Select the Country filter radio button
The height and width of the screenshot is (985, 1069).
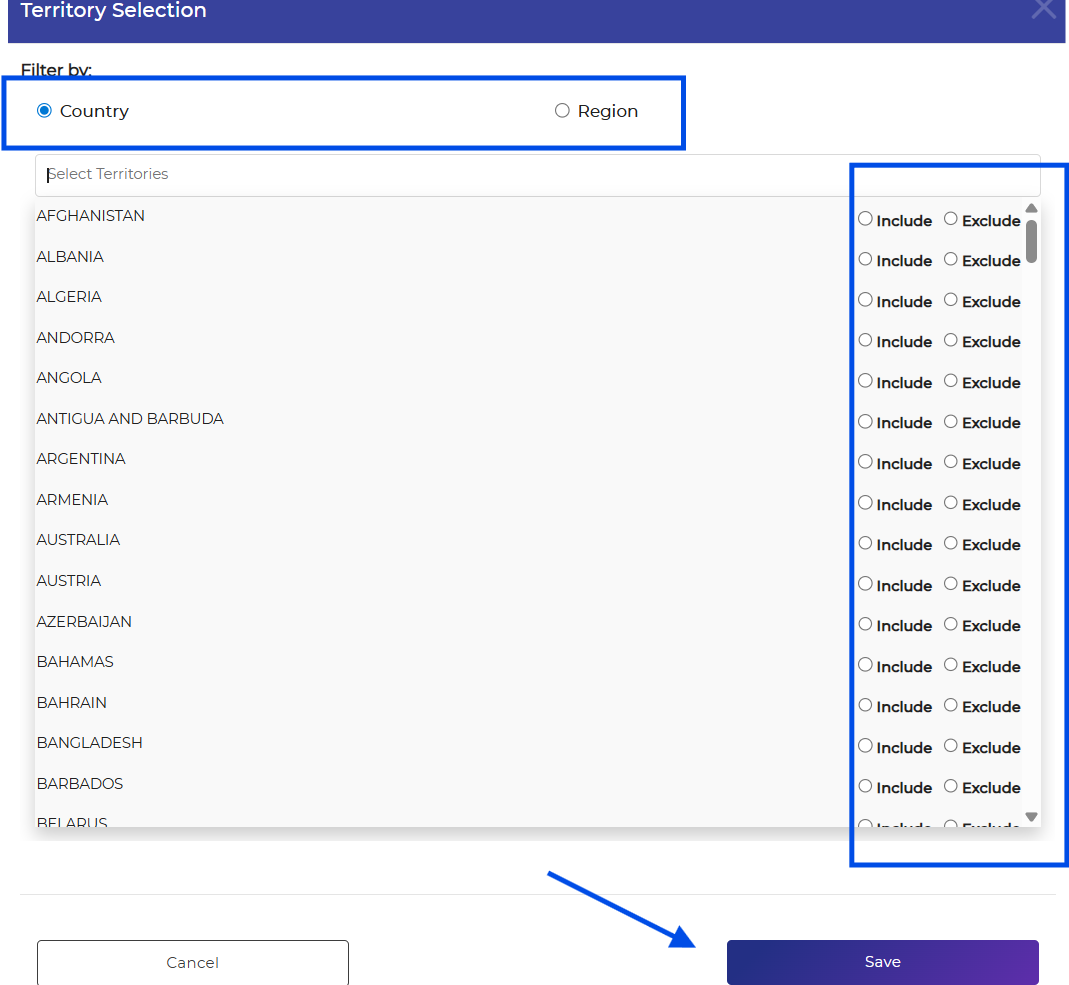point(44,111)
